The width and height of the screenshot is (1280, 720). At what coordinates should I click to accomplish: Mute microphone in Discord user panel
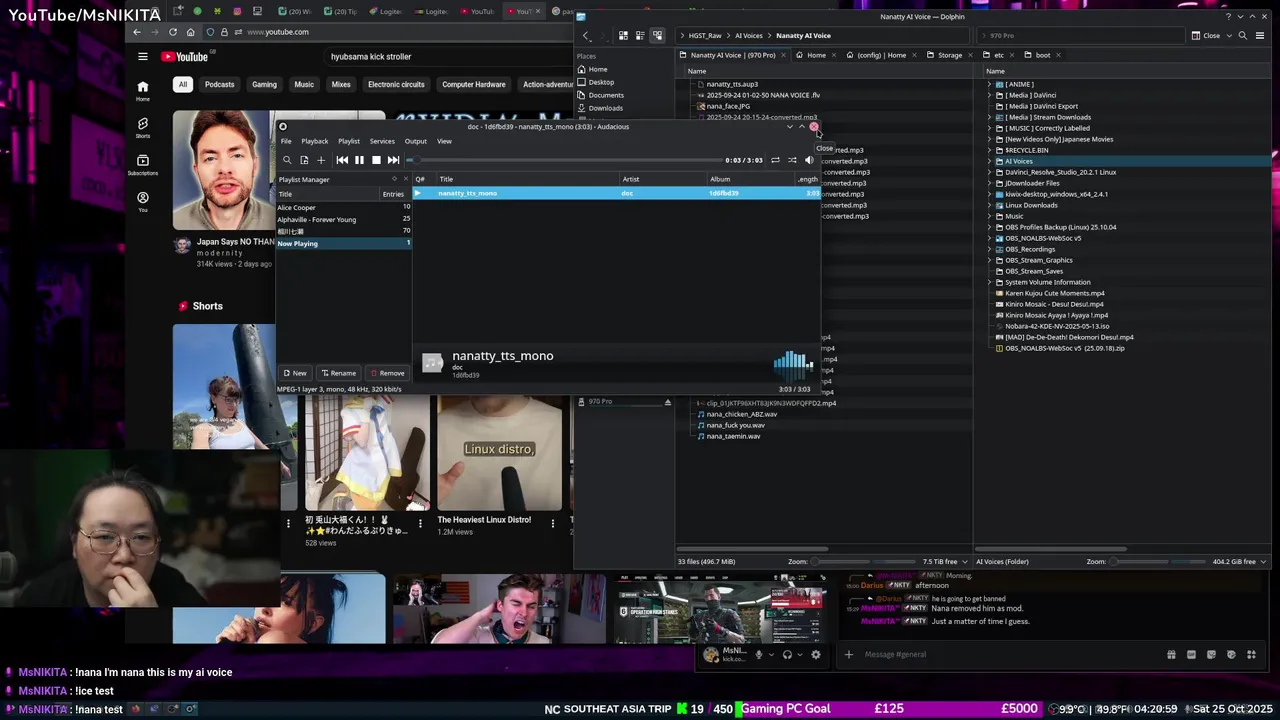pyautogui.click(x=758, y=655)
